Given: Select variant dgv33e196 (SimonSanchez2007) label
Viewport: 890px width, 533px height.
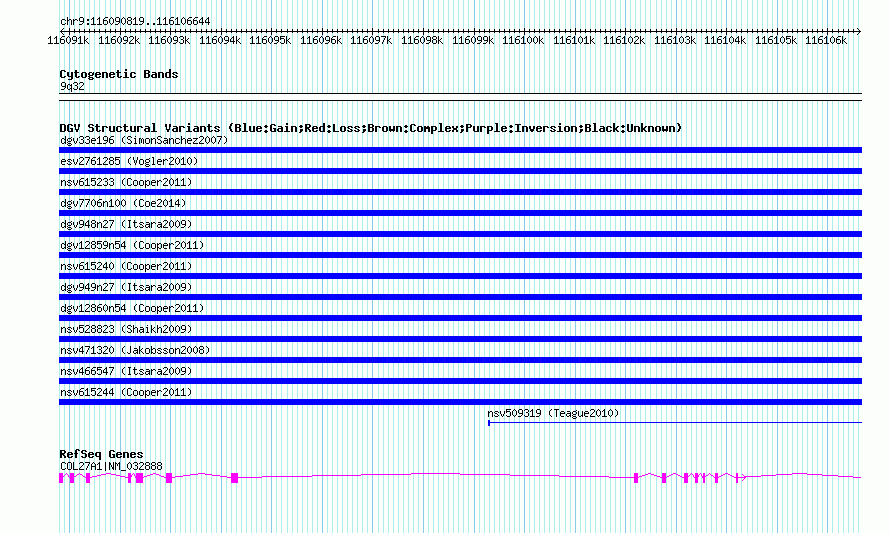Looking at the screenshot, I should click(144, 140).
